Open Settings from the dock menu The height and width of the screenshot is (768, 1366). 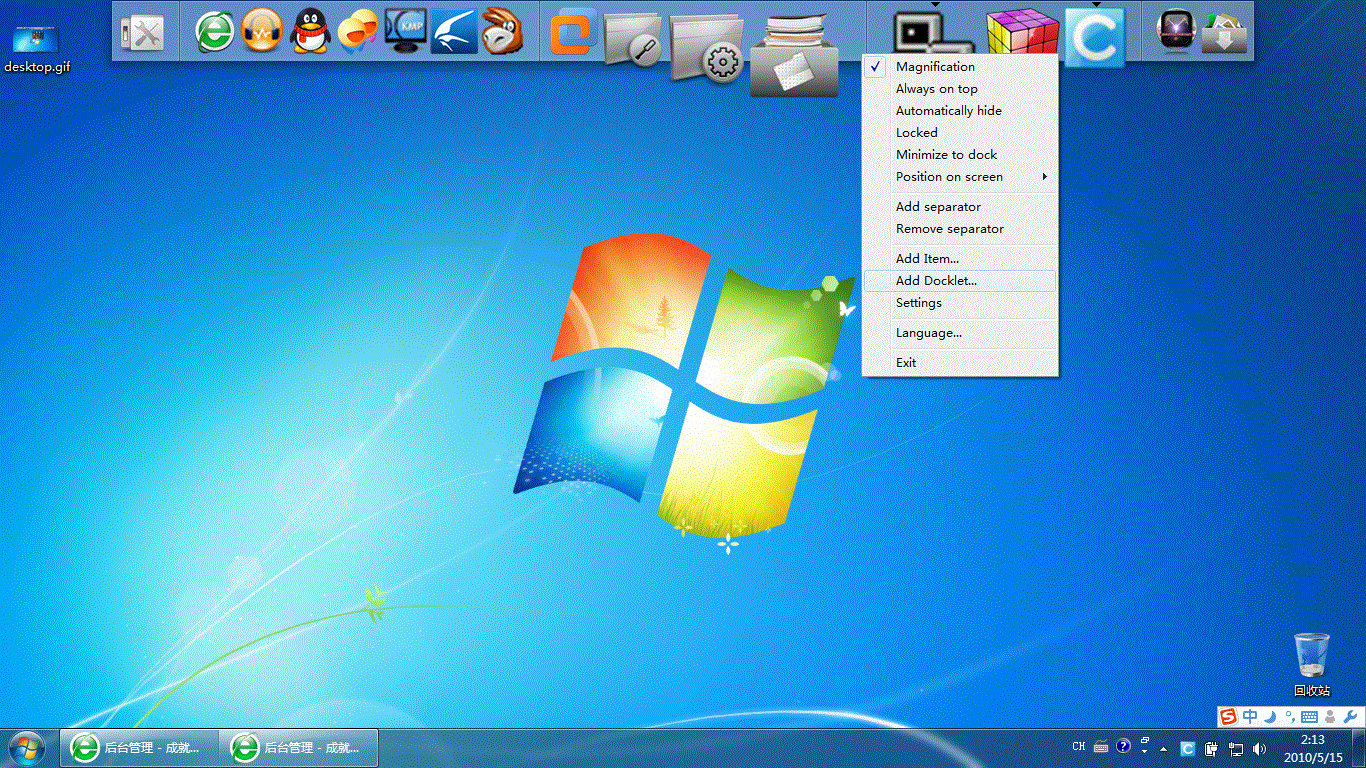(x=960, y=303)
